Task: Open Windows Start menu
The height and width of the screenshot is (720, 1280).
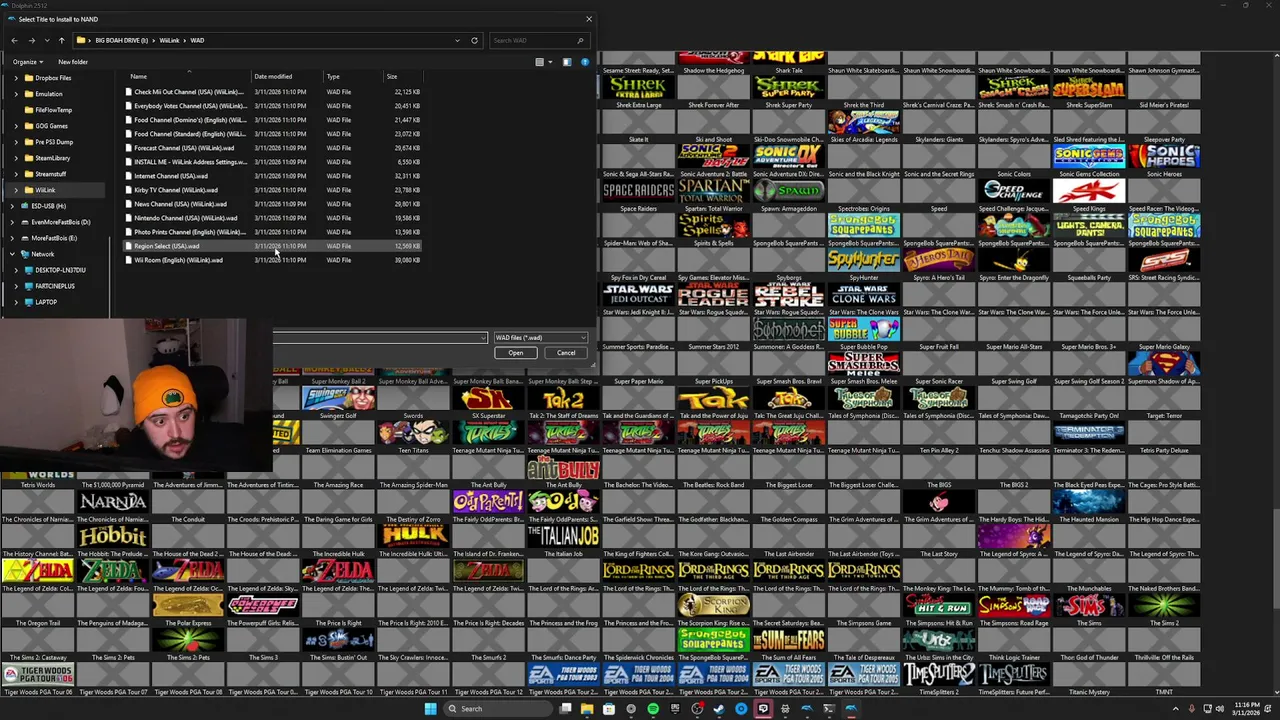Action: pyautogui.click(x=430, y=709)
